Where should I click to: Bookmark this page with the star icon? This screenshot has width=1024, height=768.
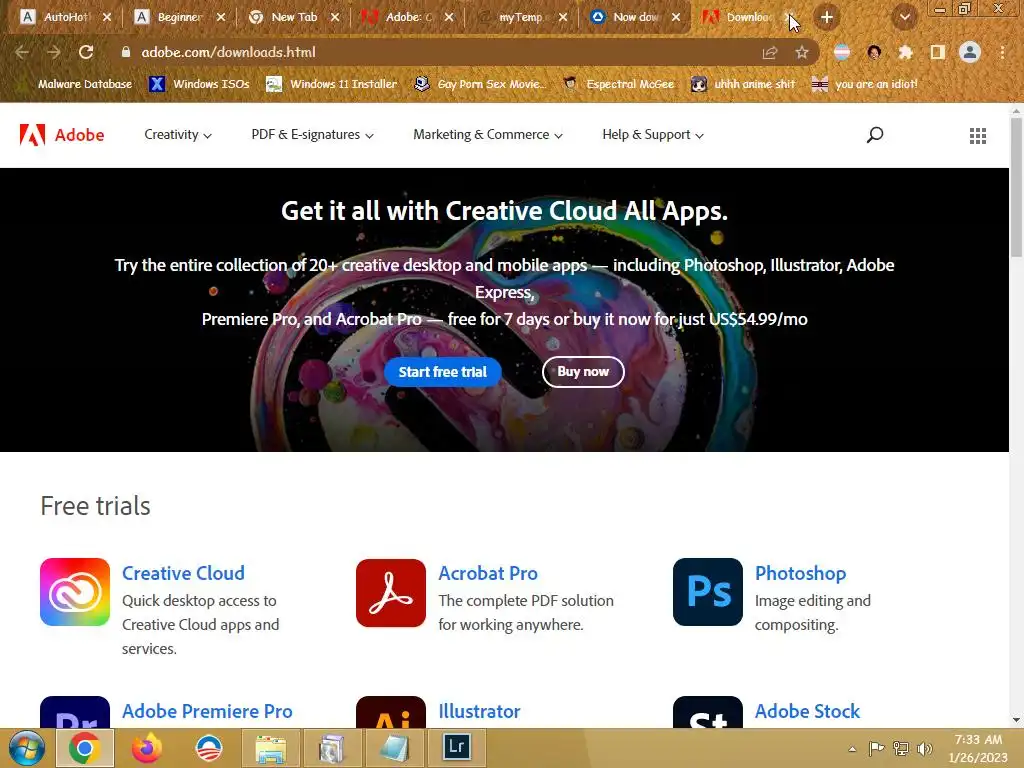(x=802, y=52)
